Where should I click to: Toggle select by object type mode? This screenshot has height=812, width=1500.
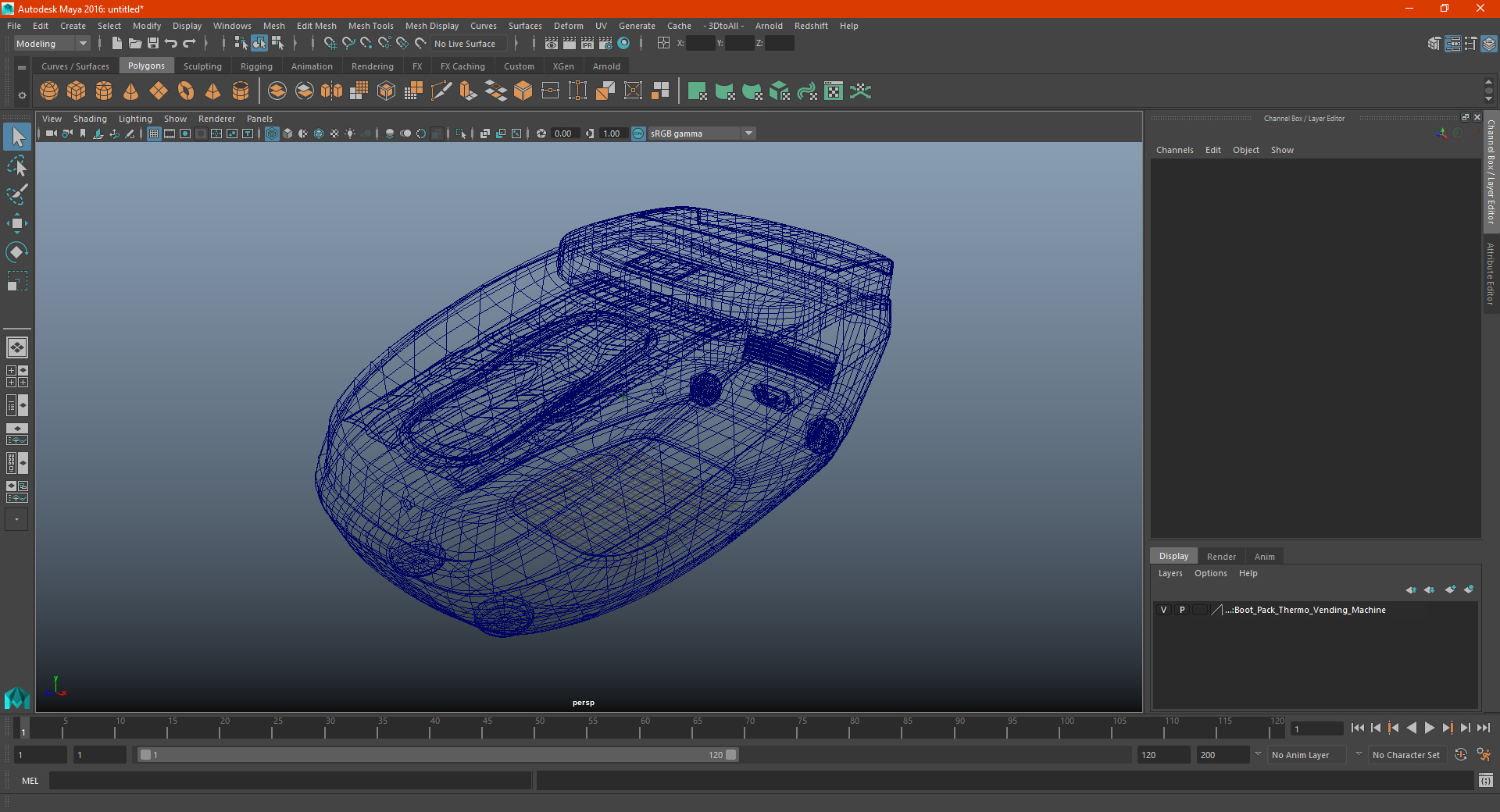coord(259,44)
